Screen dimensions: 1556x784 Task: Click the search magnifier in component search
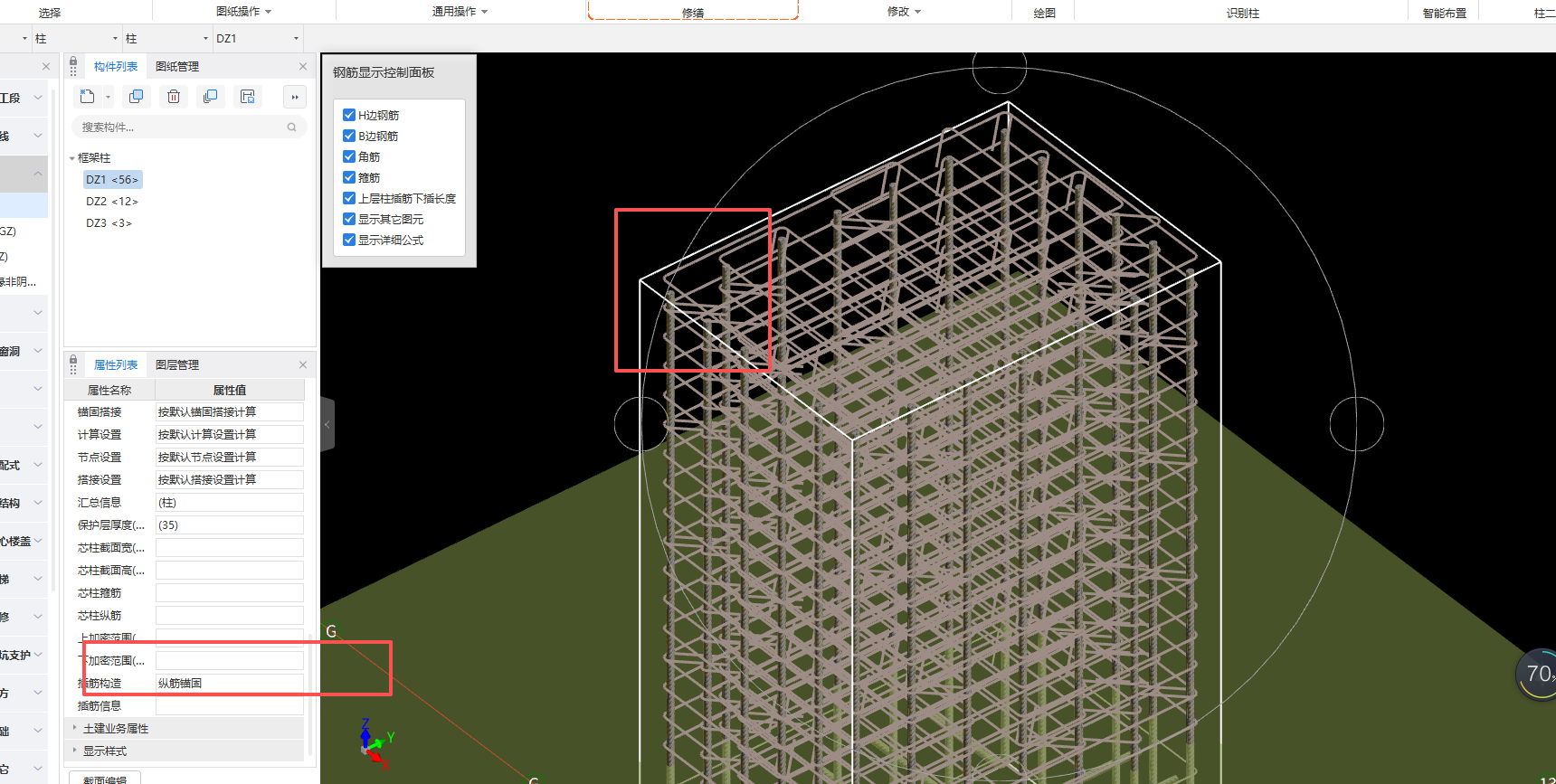[292, 128]
